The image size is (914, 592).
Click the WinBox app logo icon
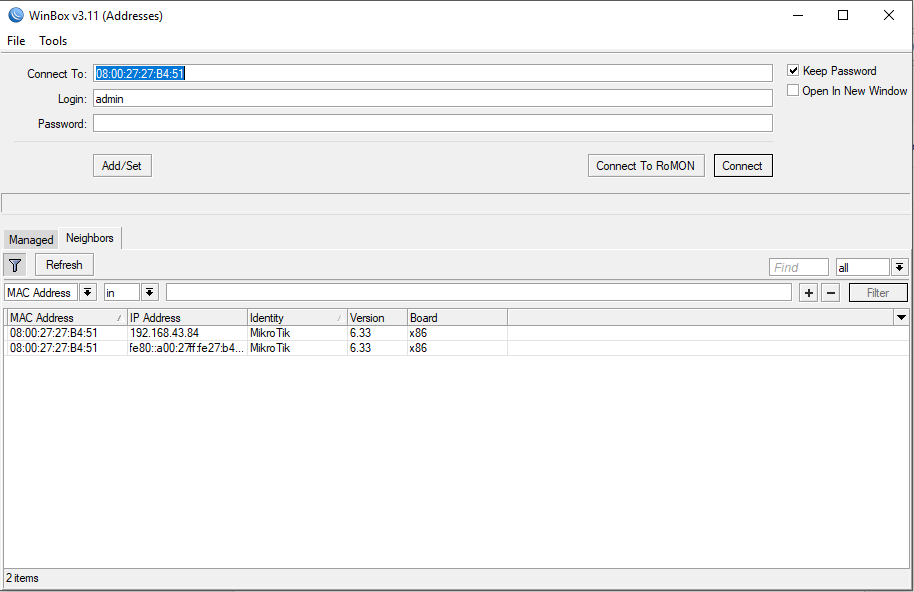[x=16, y=15]
